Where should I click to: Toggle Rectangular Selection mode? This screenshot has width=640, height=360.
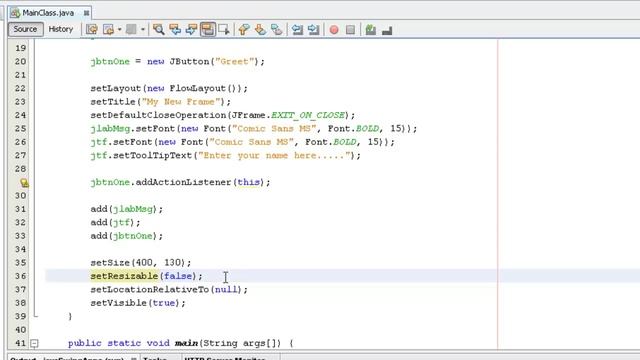click(x=224, y=29)
